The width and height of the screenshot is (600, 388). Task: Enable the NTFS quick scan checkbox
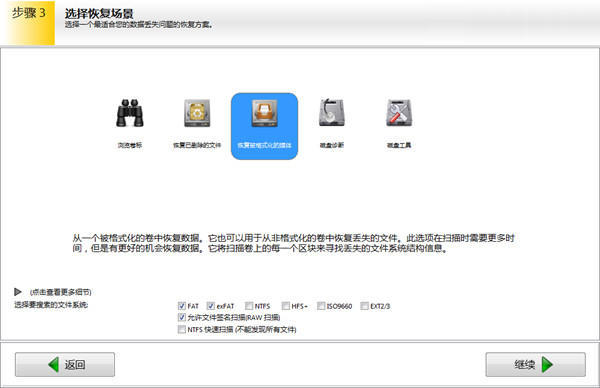[x=182, y=329]
